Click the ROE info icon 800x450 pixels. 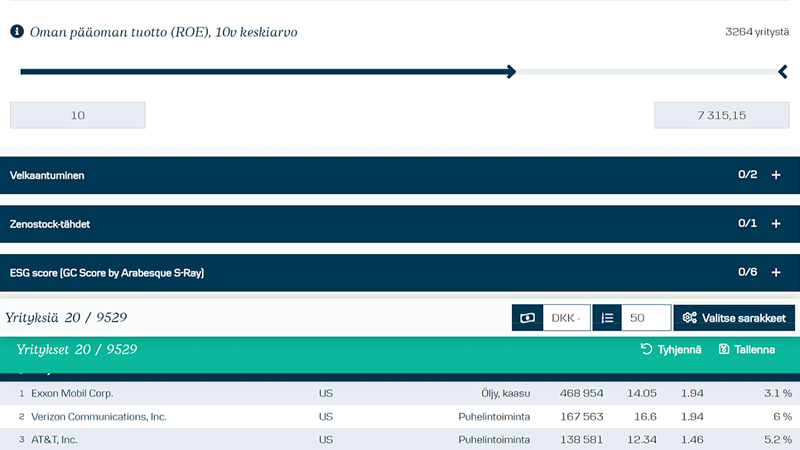coord(17,32)
